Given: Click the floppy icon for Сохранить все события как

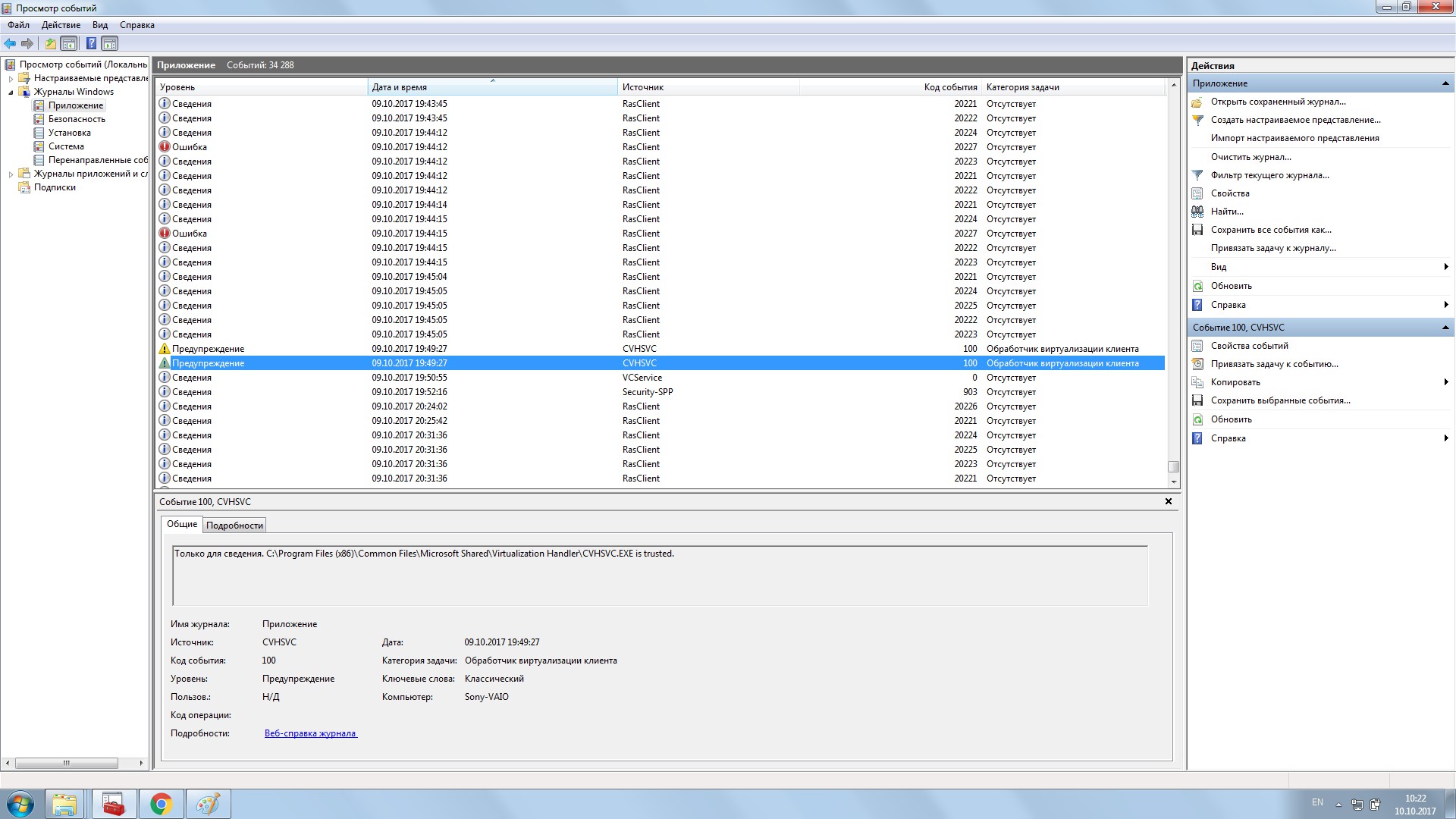Looking at the screenshot, I should tap(1197, 230).
